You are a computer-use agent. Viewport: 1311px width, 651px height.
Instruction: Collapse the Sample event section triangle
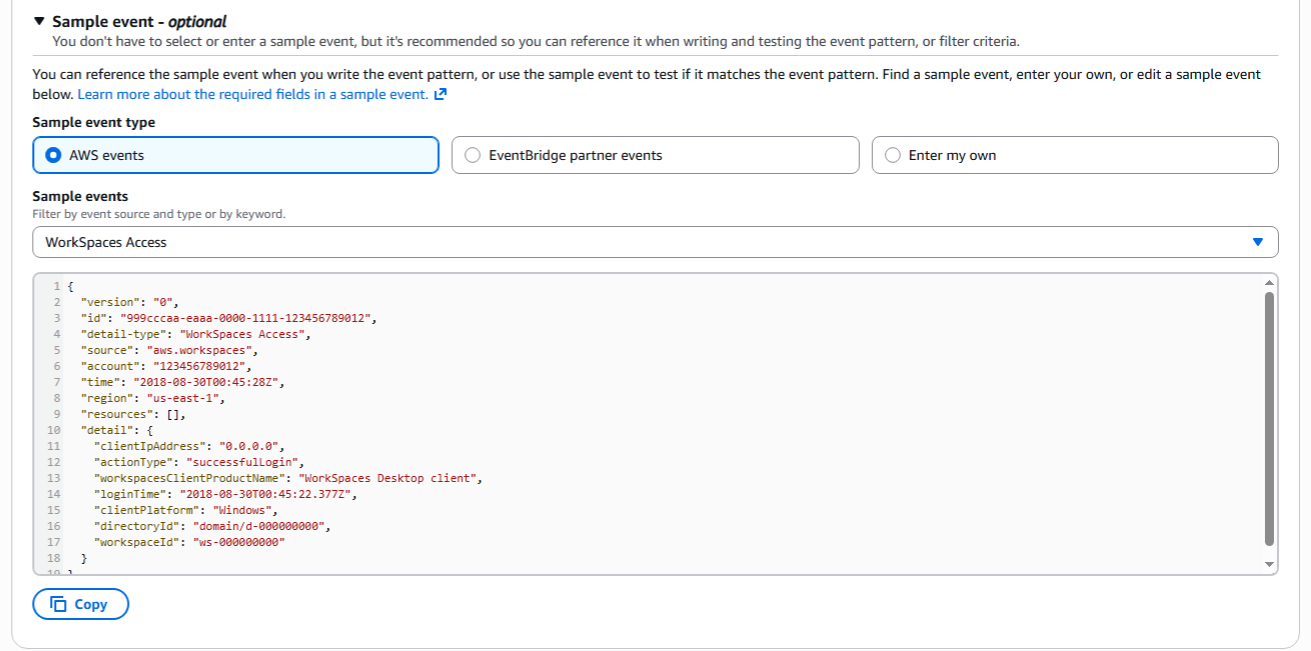(x=39, y=21)
